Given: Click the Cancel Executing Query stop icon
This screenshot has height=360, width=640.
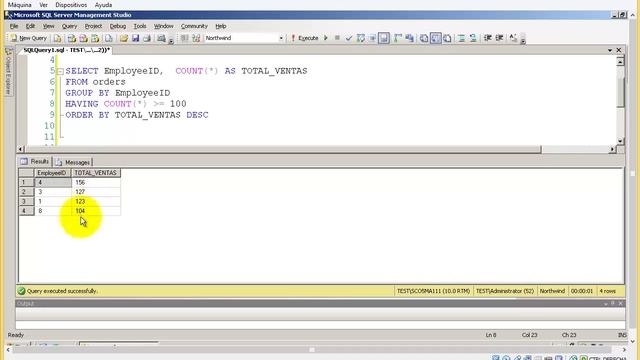Looking at the screenshot, I should pos(337,38).
